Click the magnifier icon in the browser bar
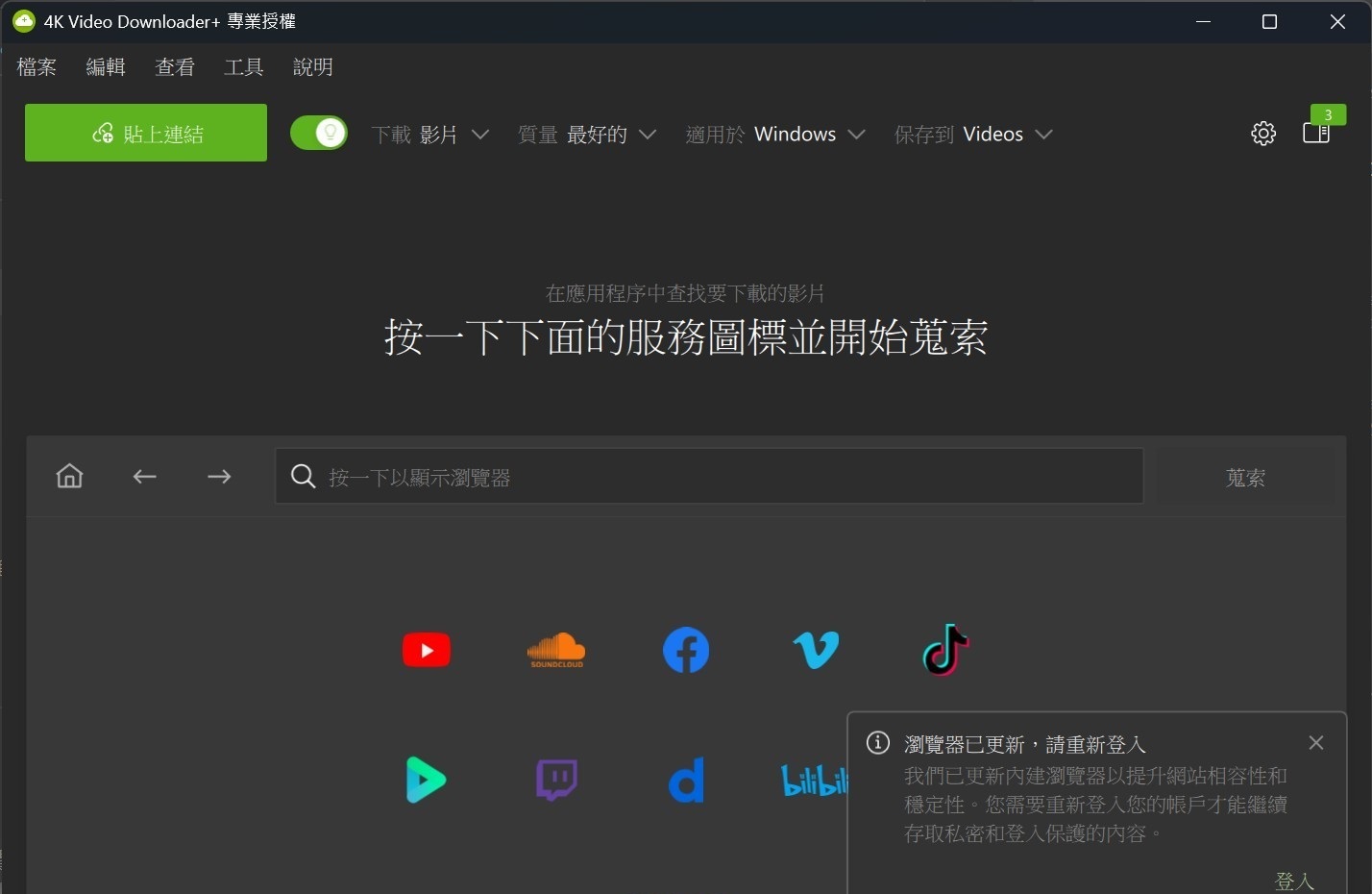The image size is (1372, 894). coord(303,476)
